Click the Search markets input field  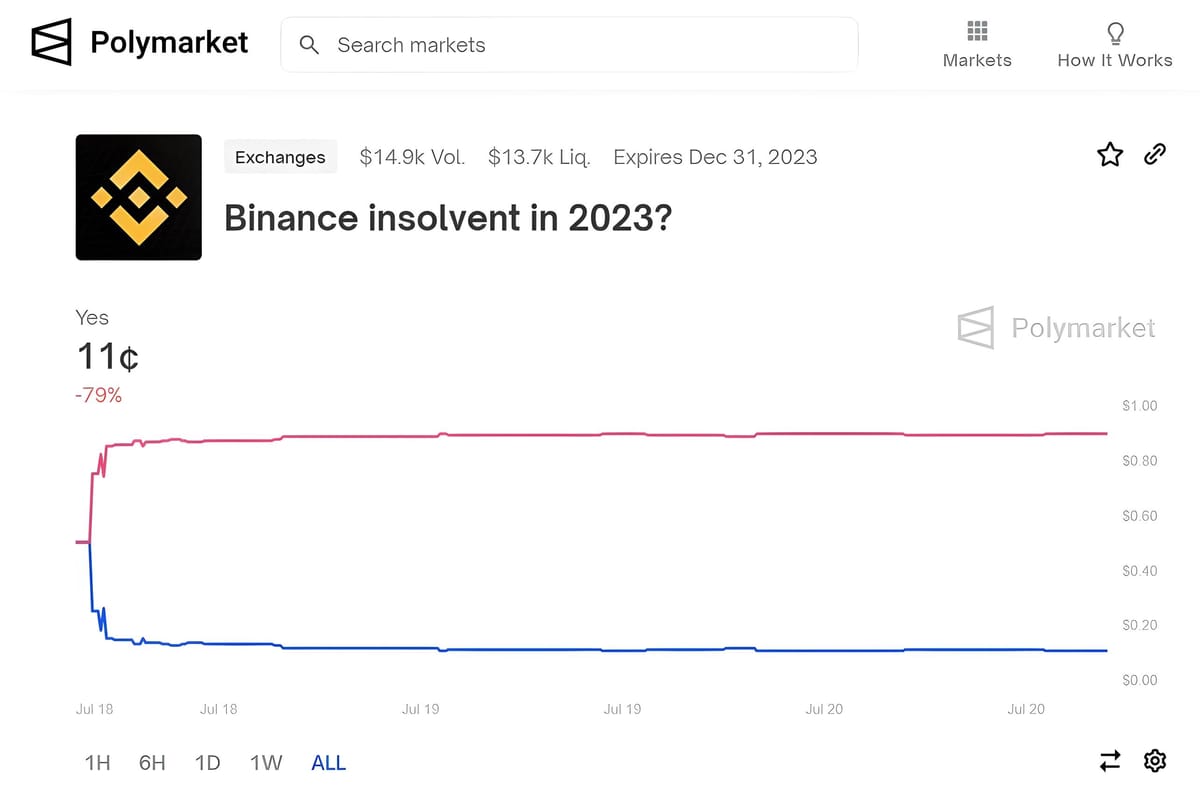tap(570, 45)
